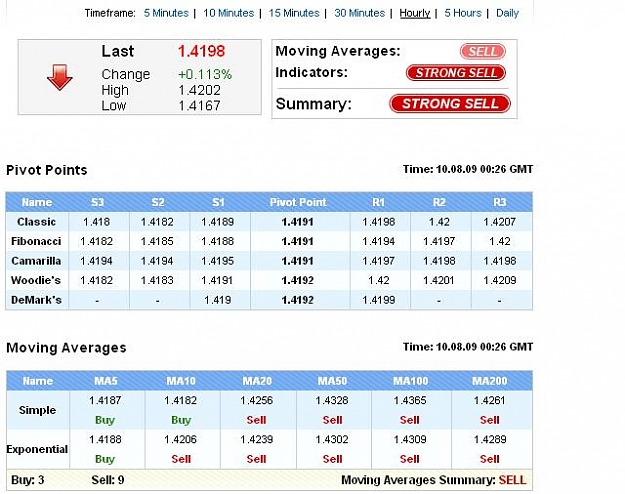Viewport: 625px width, 494px height.
Task: Select the Woodie's row label
Action: pos(36,280)
